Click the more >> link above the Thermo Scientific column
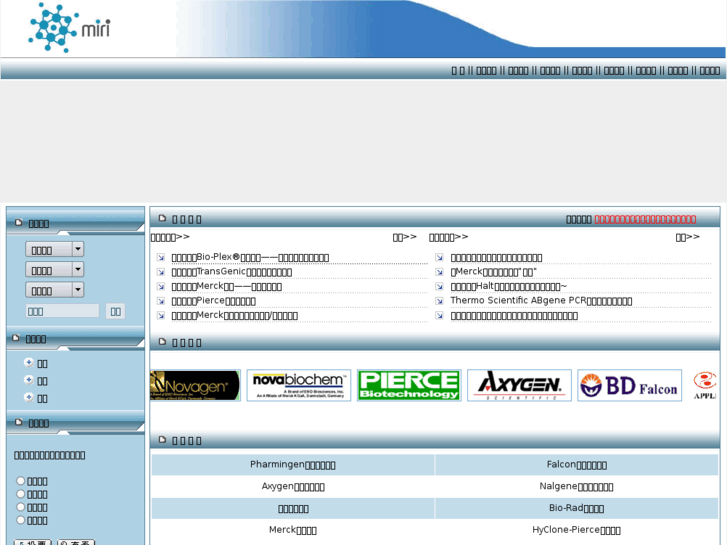Viewport: 727px width, 545px height. click(x=687, y=237)
